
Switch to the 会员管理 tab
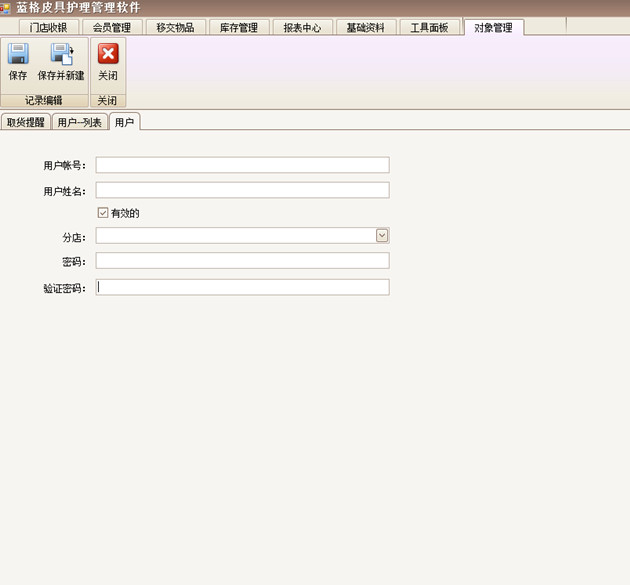112,28
